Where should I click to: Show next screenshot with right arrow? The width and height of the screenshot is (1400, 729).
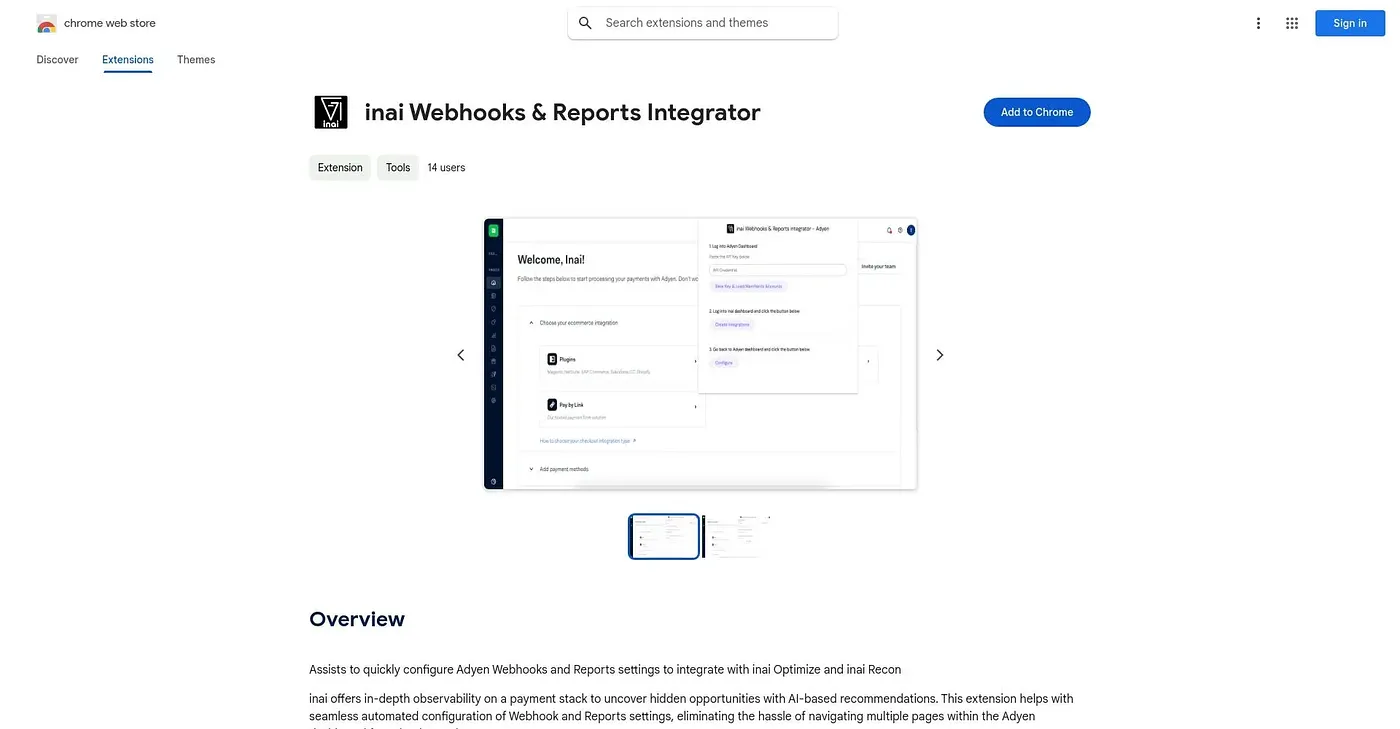point(940,355)
